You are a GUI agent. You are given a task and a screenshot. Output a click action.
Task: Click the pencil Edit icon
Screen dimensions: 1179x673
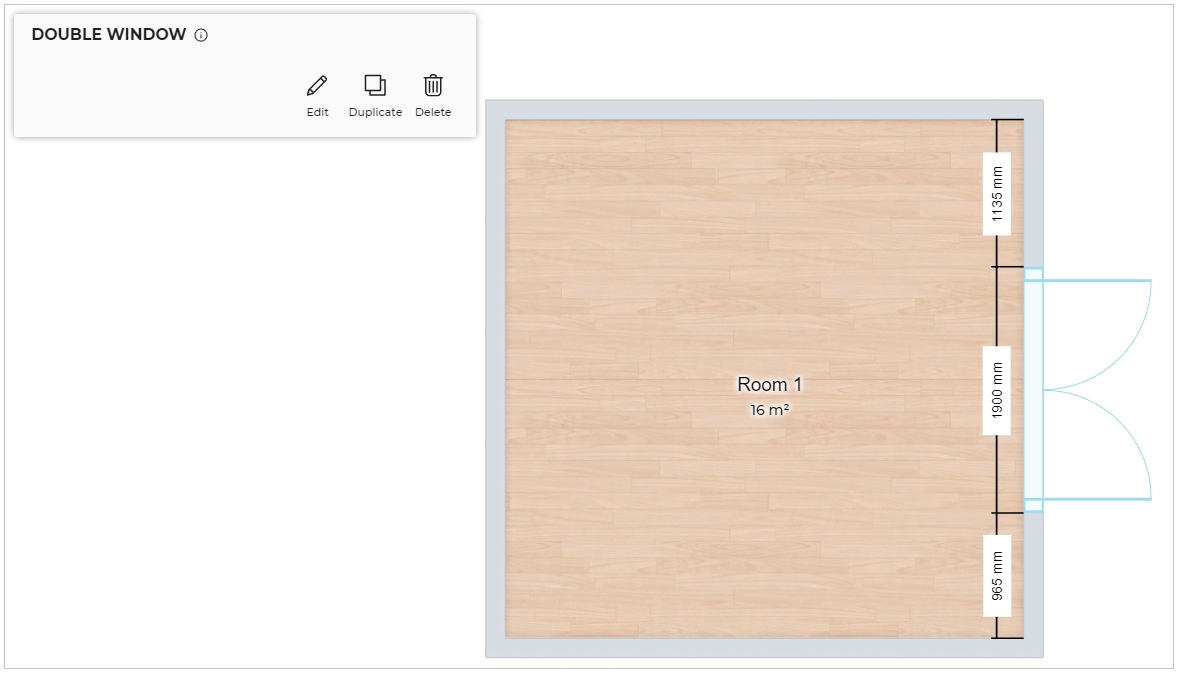317,86
